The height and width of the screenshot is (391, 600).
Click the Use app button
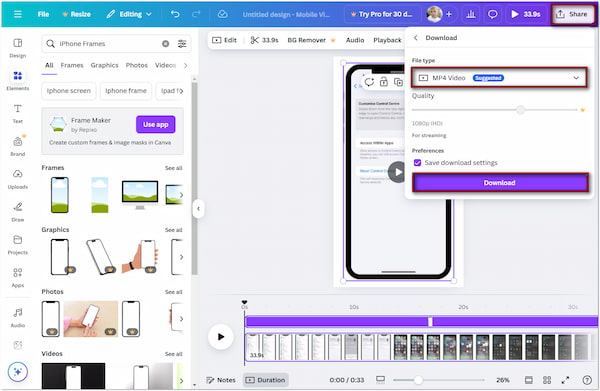coord(156,124)
